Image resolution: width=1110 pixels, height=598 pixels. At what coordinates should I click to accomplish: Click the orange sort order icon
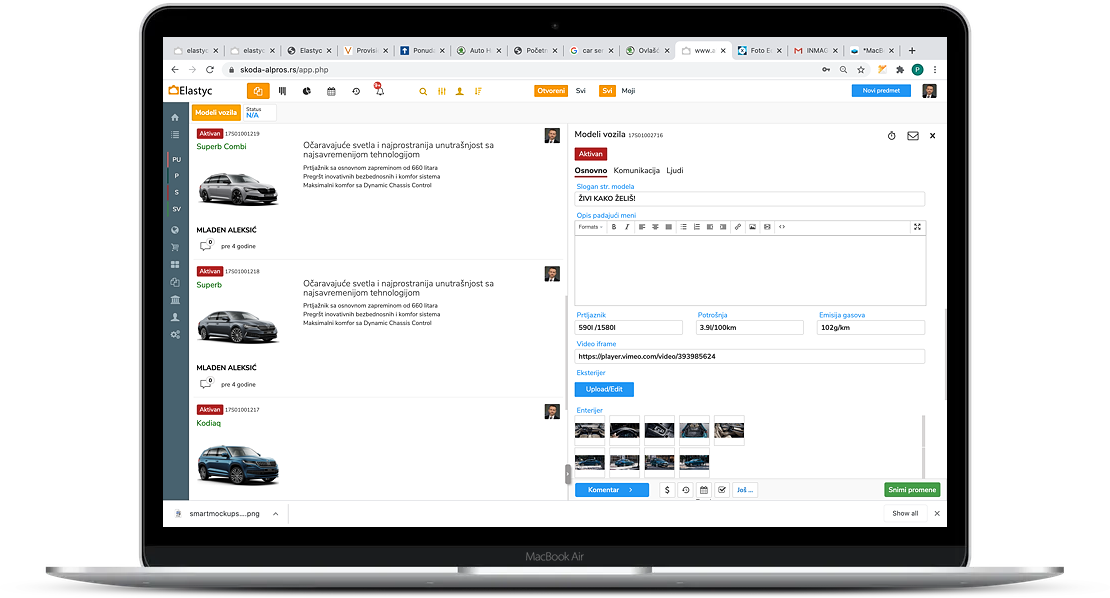(479, 91)
